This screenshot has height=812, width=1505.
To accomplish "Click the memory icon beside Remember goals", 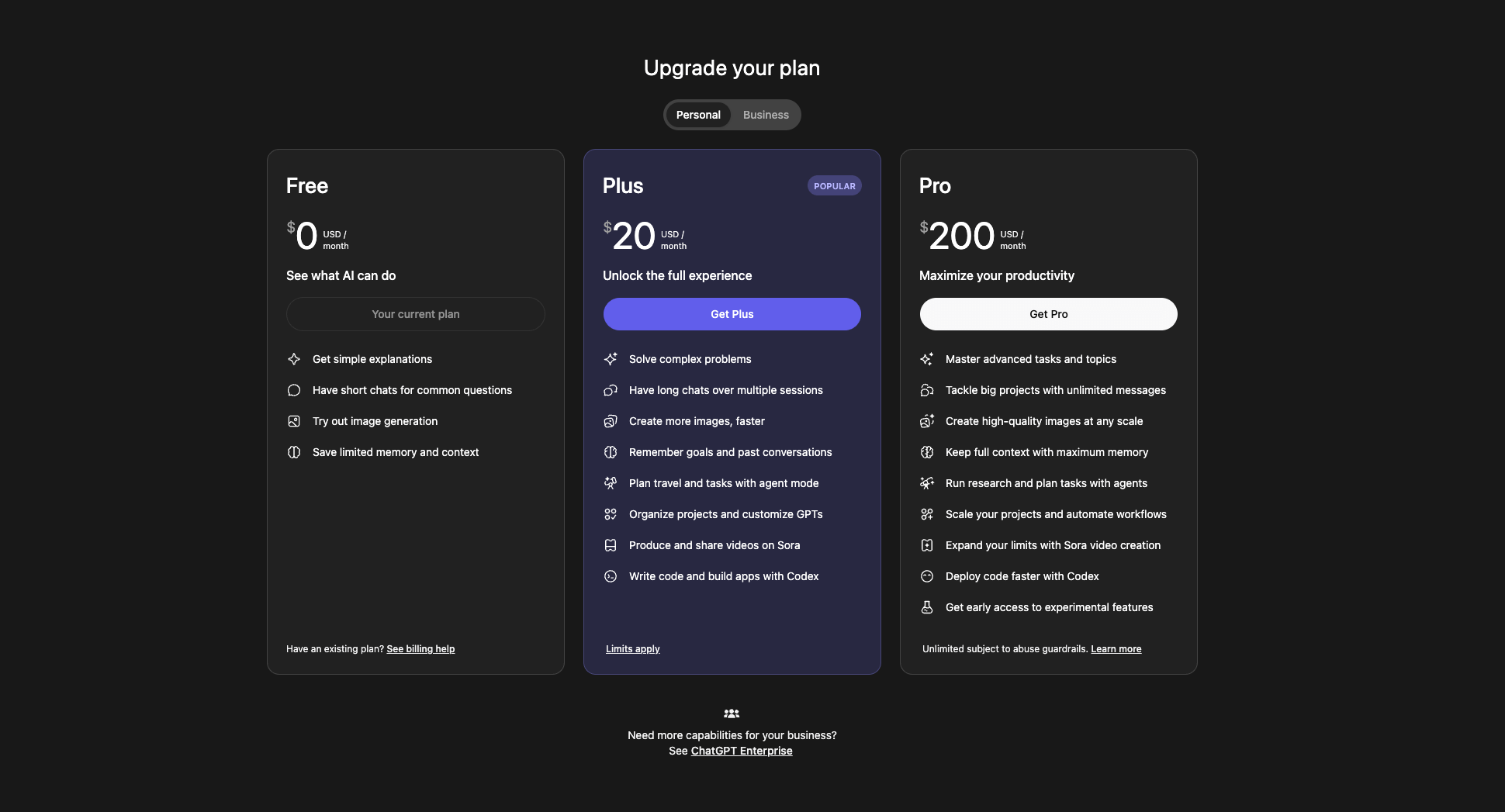I will point(611,451).
